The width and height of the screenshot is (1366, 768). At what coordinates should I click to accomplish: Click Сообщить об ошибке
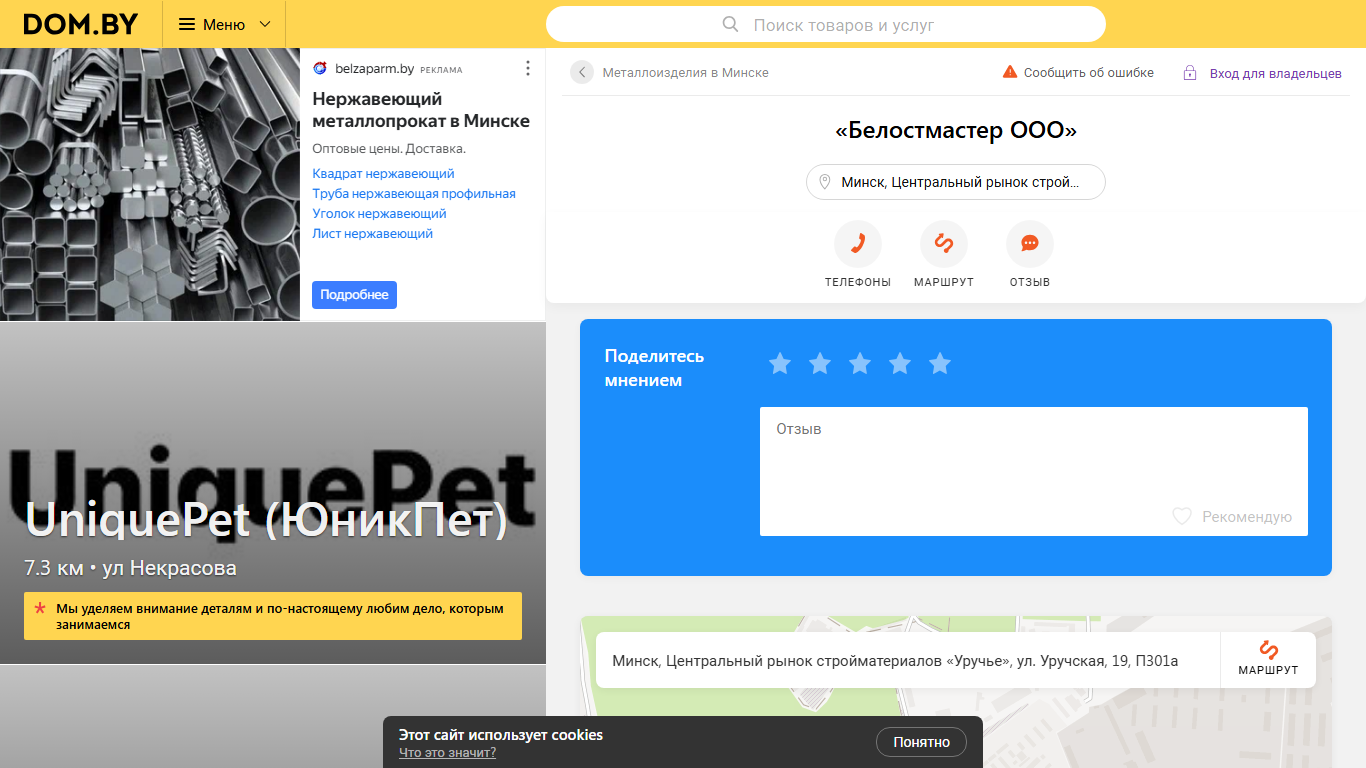click(1088, 73)
